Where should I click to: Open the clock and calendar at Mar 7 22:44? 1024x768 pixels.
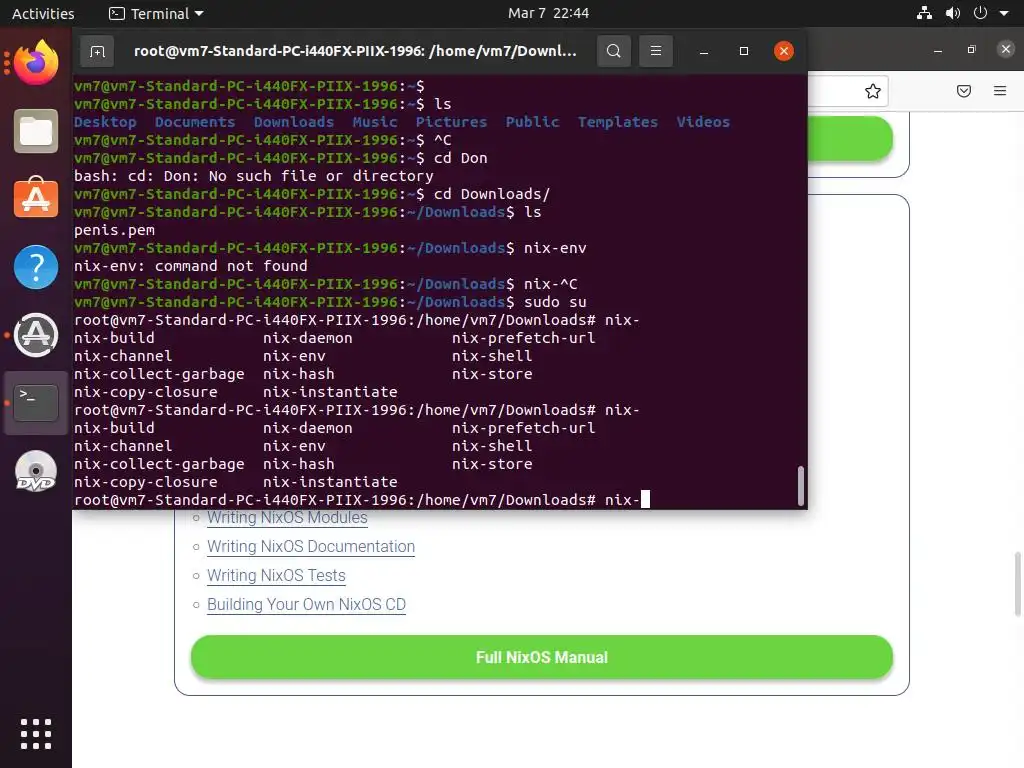point(549,13)
